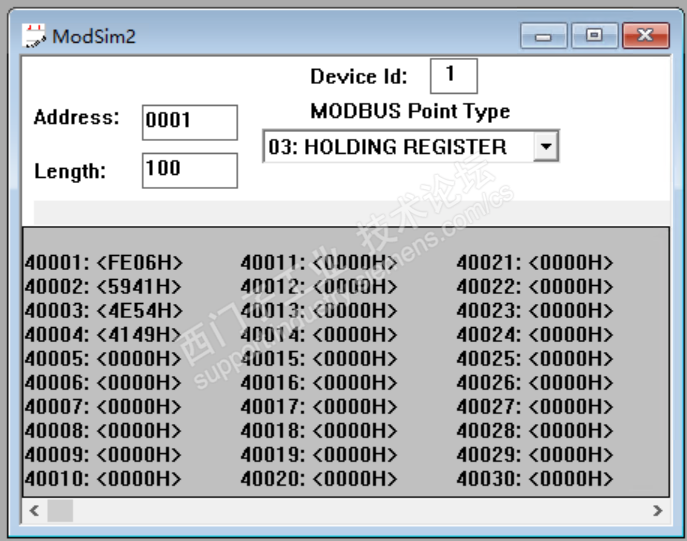Minimize the ModSim2 window
687x541 pixels.
(x=543, y=35)
